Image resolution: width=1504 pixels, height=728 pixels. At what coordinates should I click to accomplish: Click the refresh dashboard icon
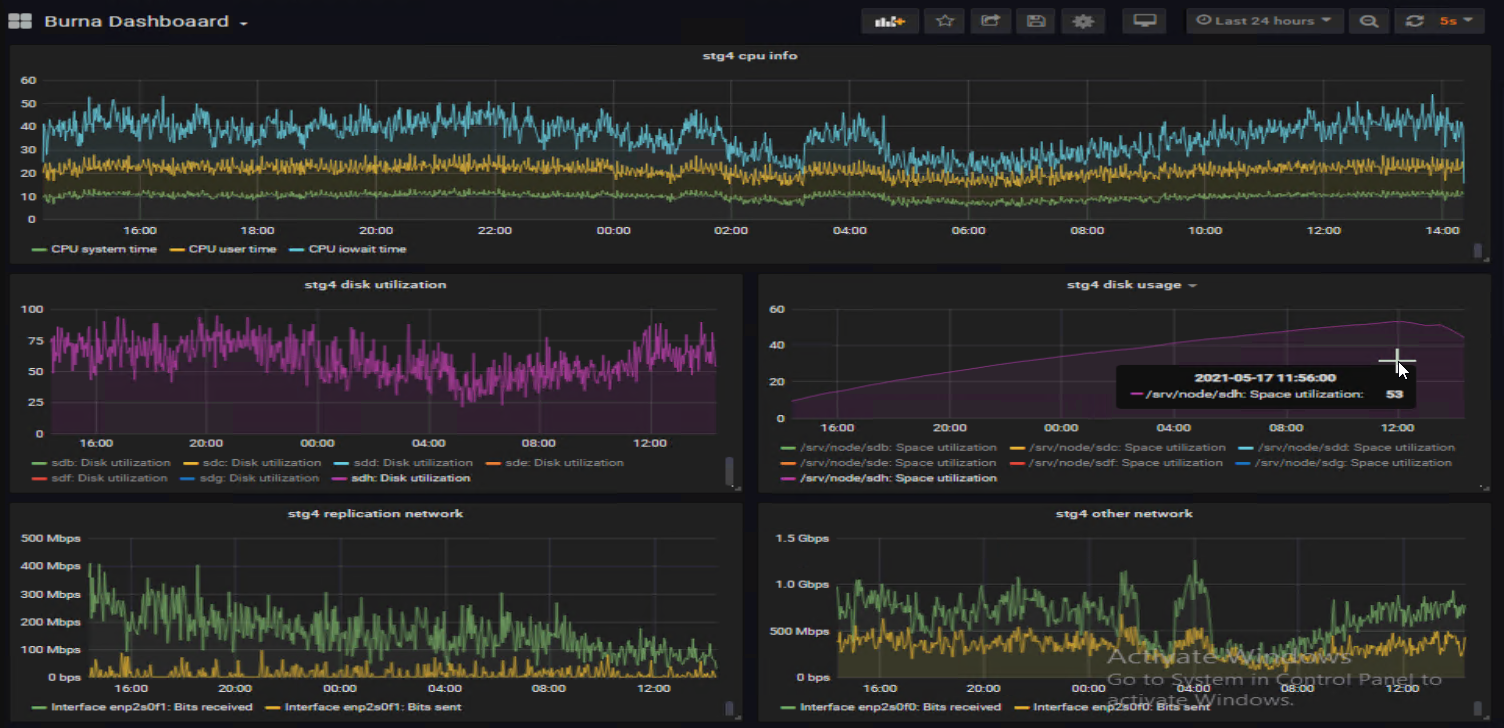[x=1414, y=21]
